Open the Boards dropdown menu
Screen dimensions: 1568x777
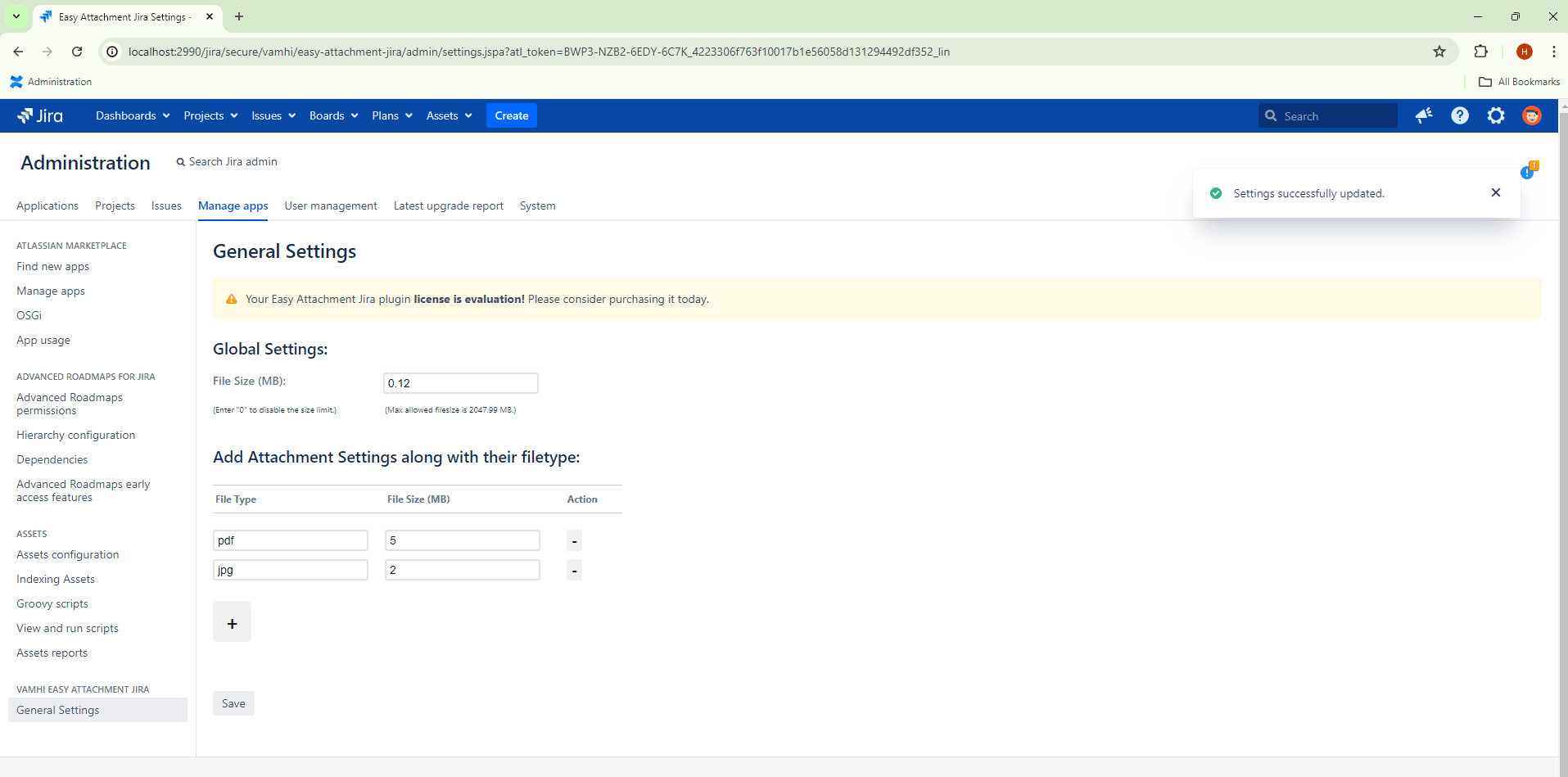click(x=333, y=115)
